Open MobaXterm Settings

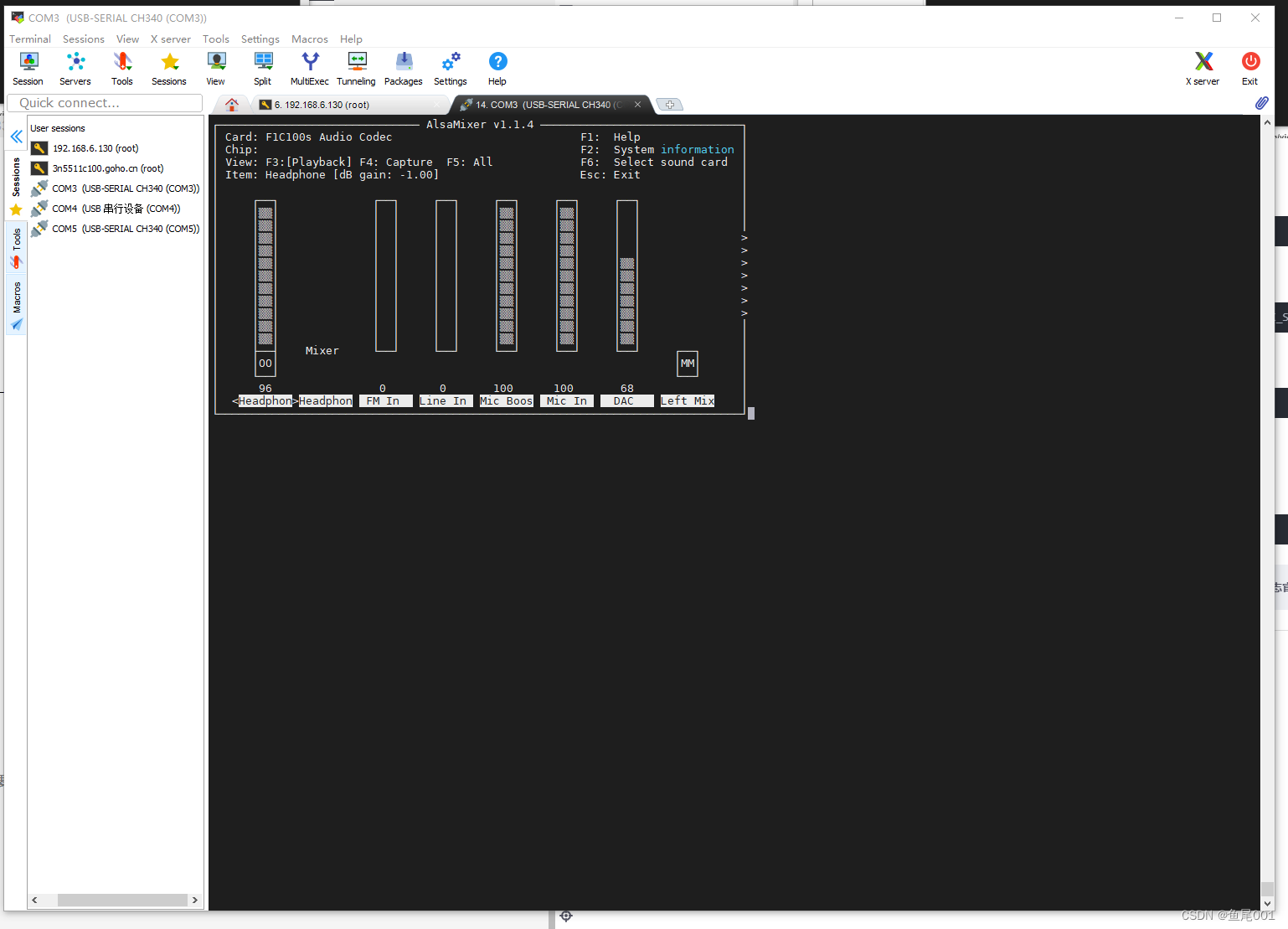pyautogui.click(x=450, y=67)
